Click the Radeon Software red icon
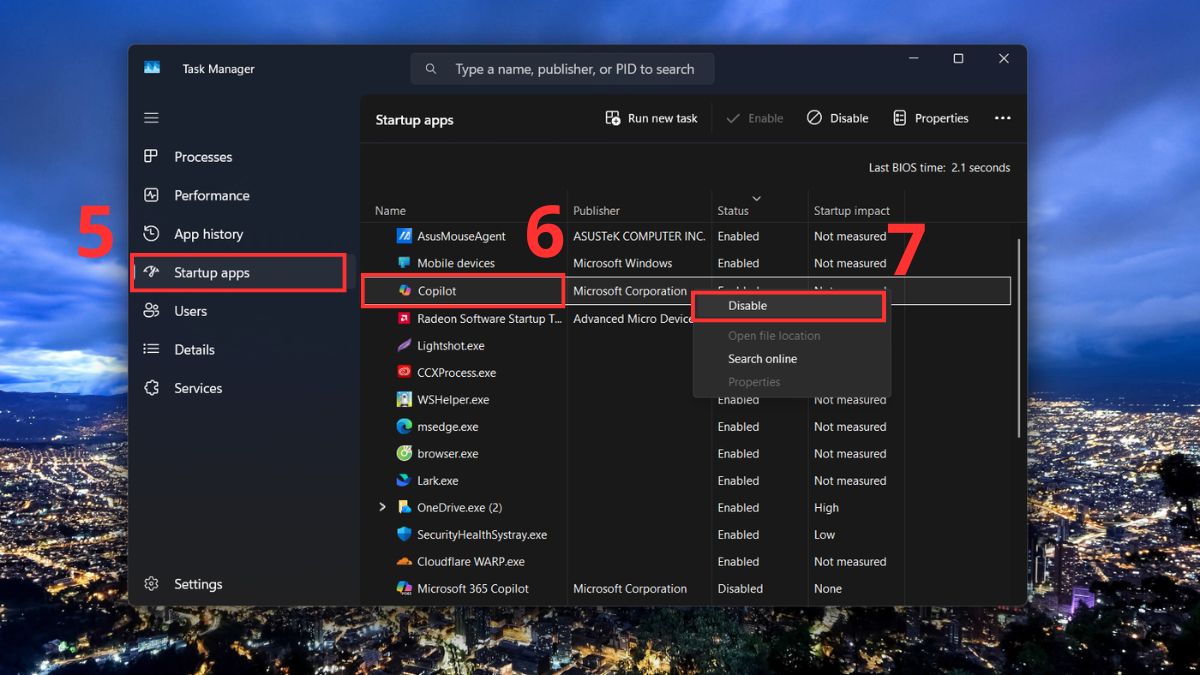The image size is (1200, 675). click(404, 318)
